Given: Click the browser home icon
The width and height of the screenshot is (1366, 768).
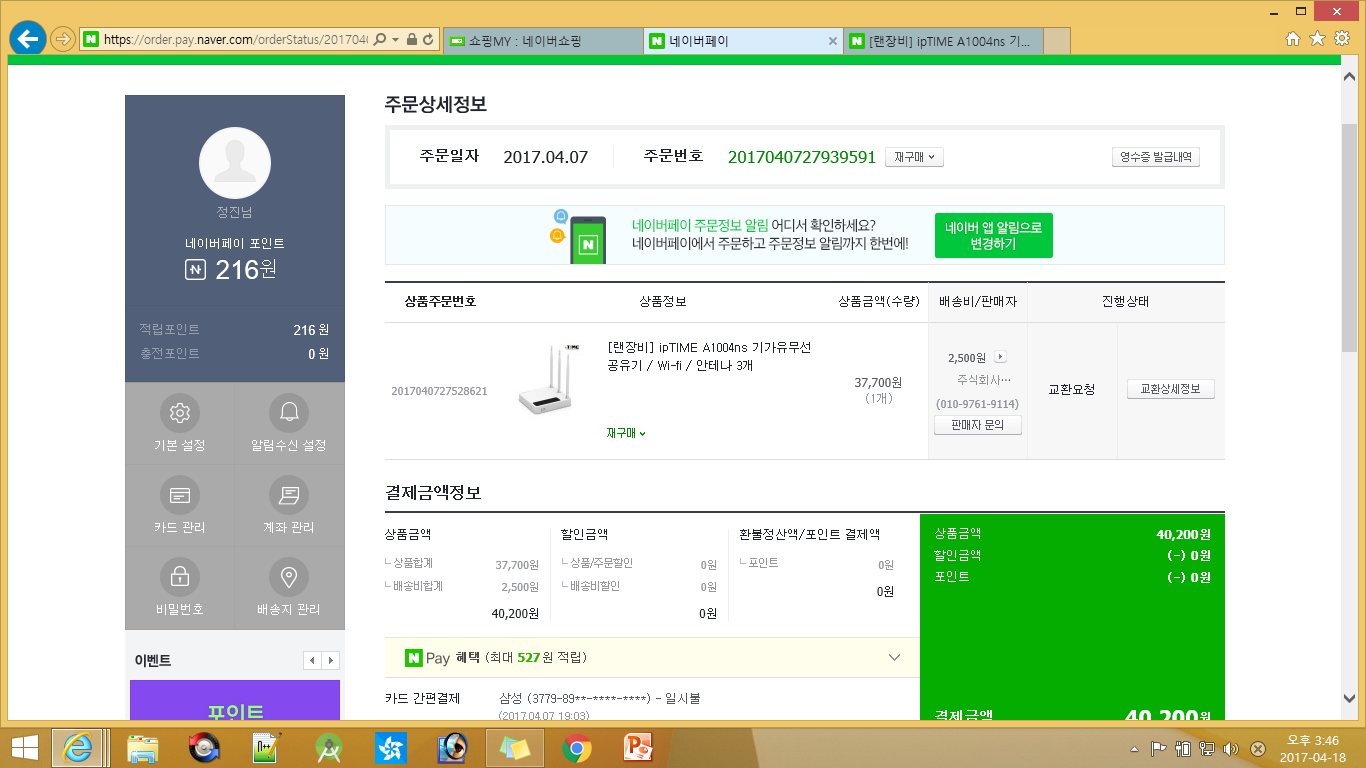Looking at the screenshot, I should point(1293,38).
